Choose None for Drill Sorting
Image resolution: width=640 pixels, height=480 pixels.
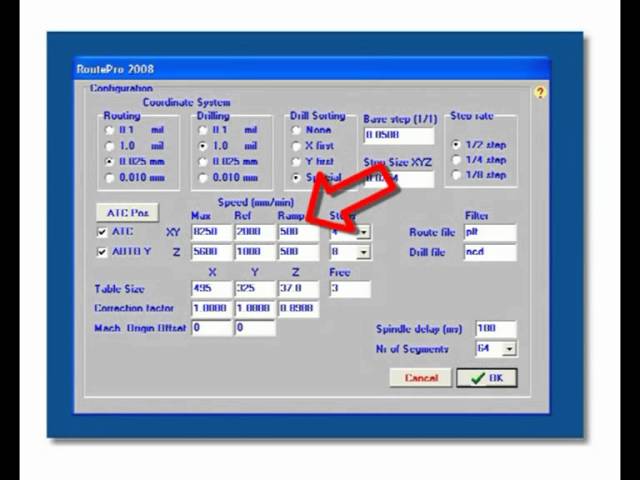[x=296, y=130]
